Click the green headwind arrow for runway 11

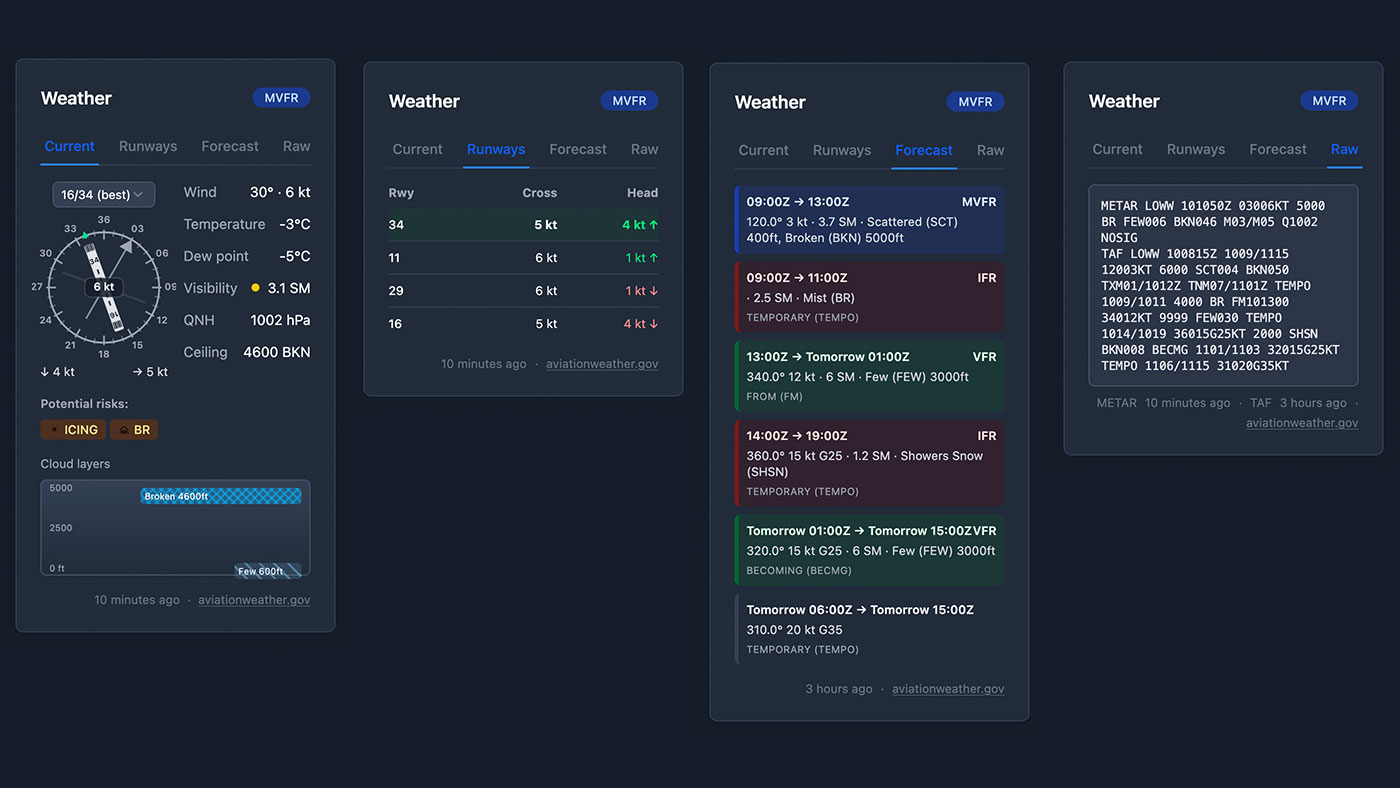click(654, 258)
